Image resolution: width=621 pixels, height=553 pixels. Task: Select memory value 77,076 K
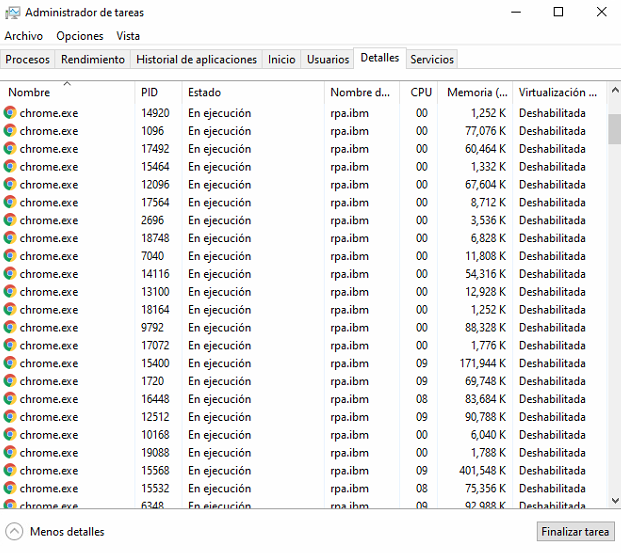click(x=486, y=131)
